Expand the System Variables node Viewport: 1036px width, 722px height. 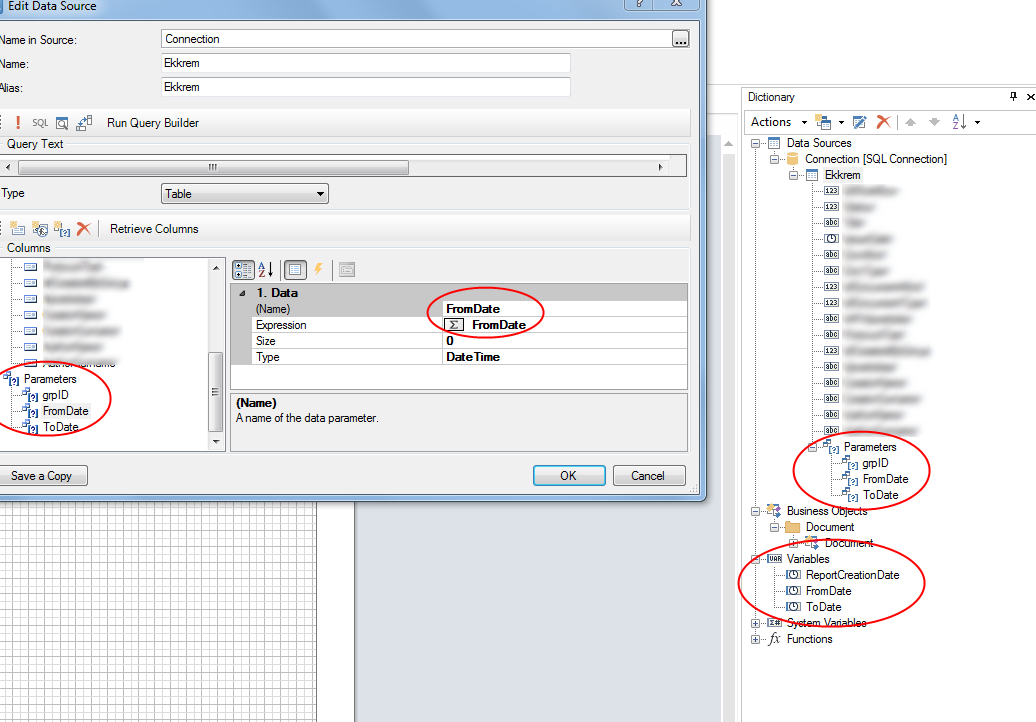(755, 623)
